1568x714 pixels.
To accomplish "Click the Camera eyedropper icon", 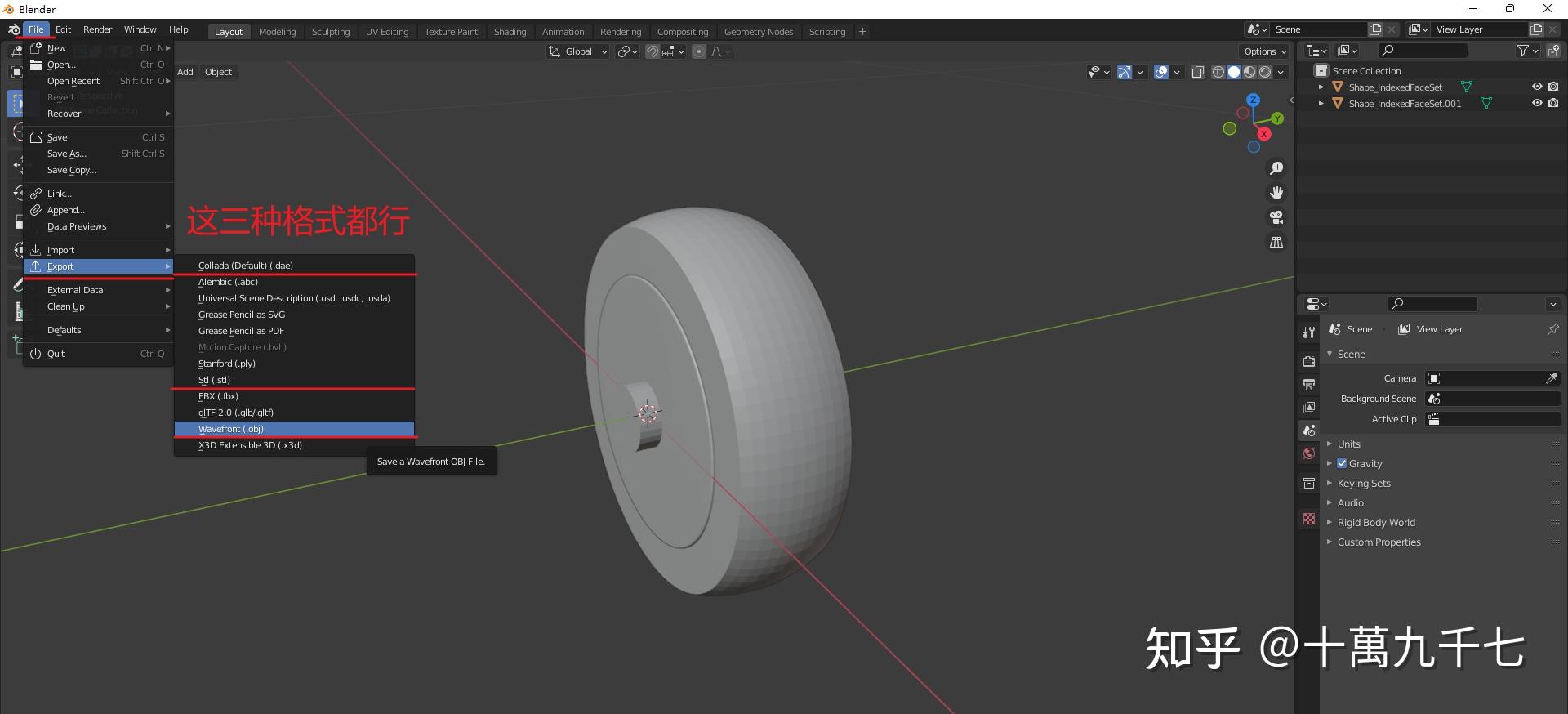I will pos(1551,378).
